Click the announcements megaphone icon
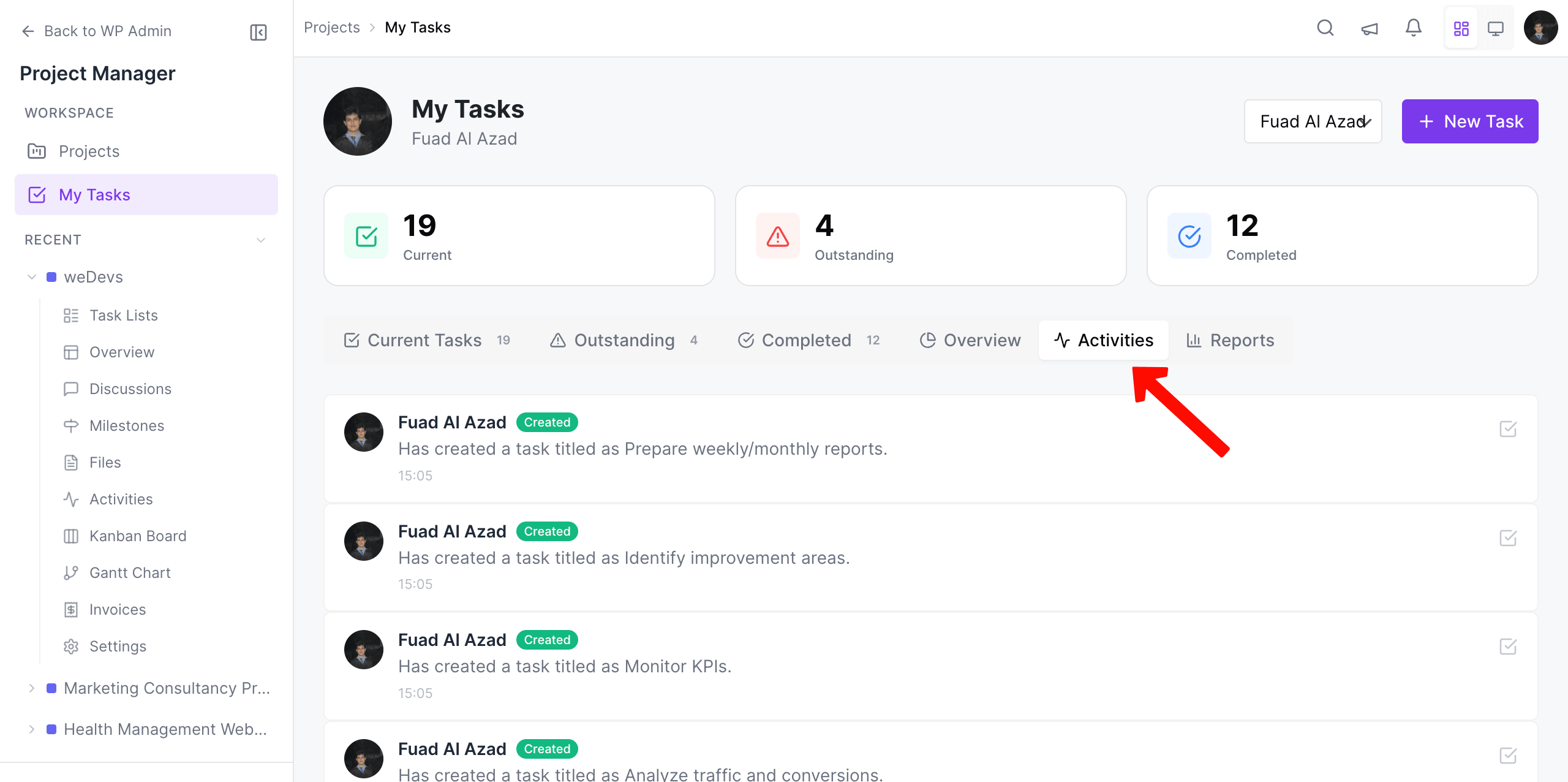Image resolution: width=1568 pixels, height=782 pixels. (1370, 28)
